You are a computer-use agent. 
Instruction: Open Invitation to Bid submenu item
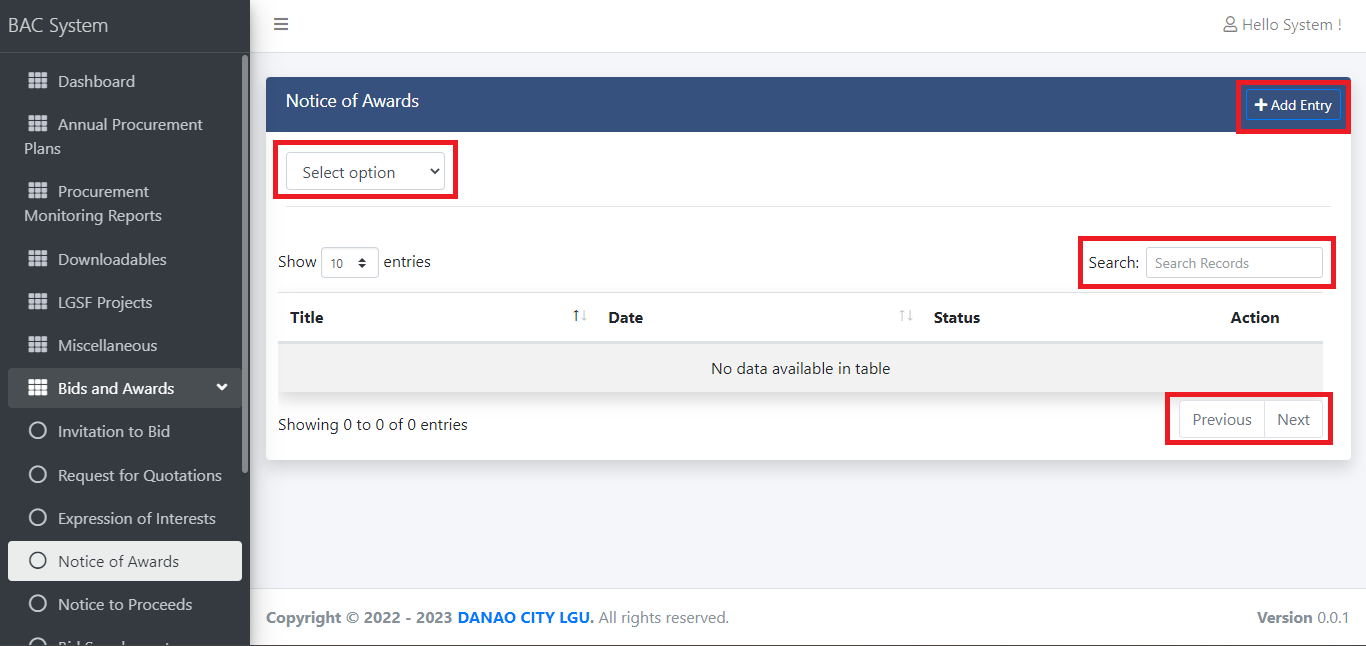coord(125,431)
